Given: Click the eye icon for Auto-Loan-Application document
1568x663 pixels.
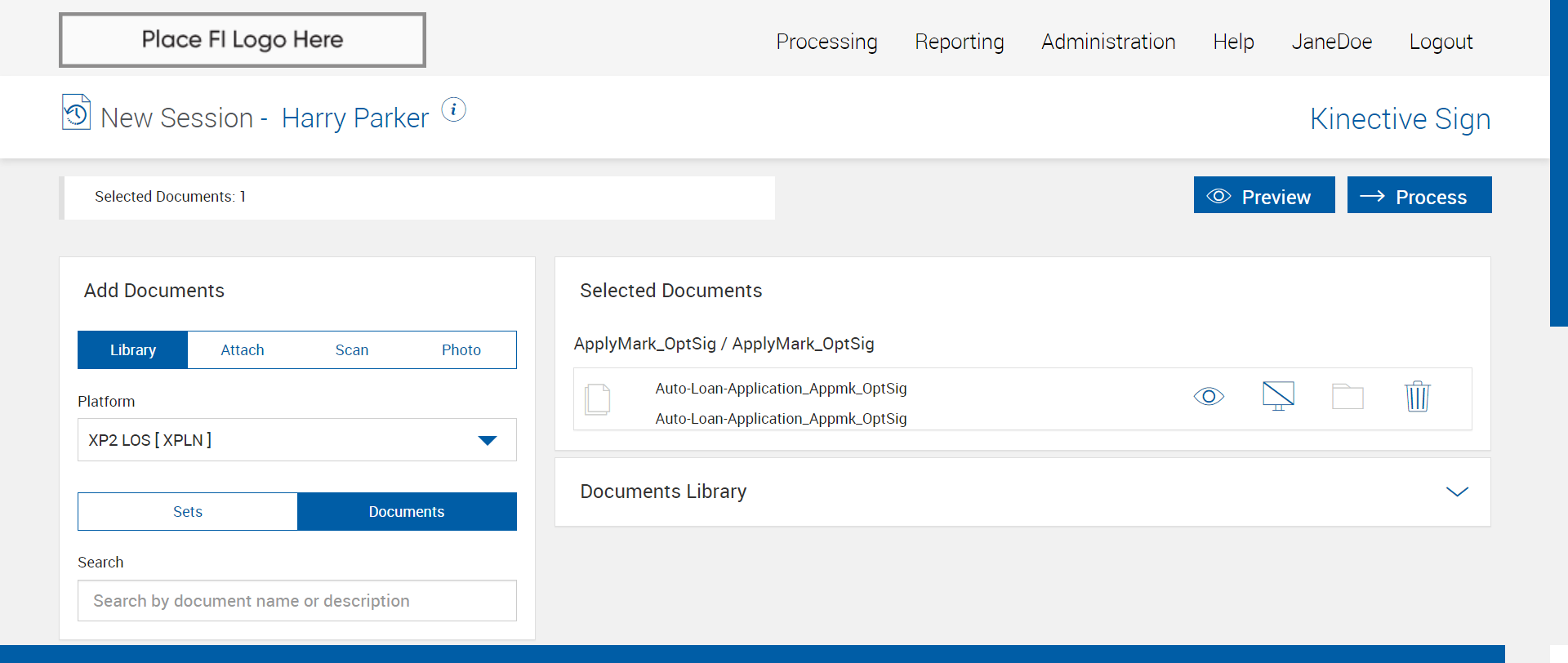Looking at the screenshot, I should pyautogui.click(x=1209, y=397).
